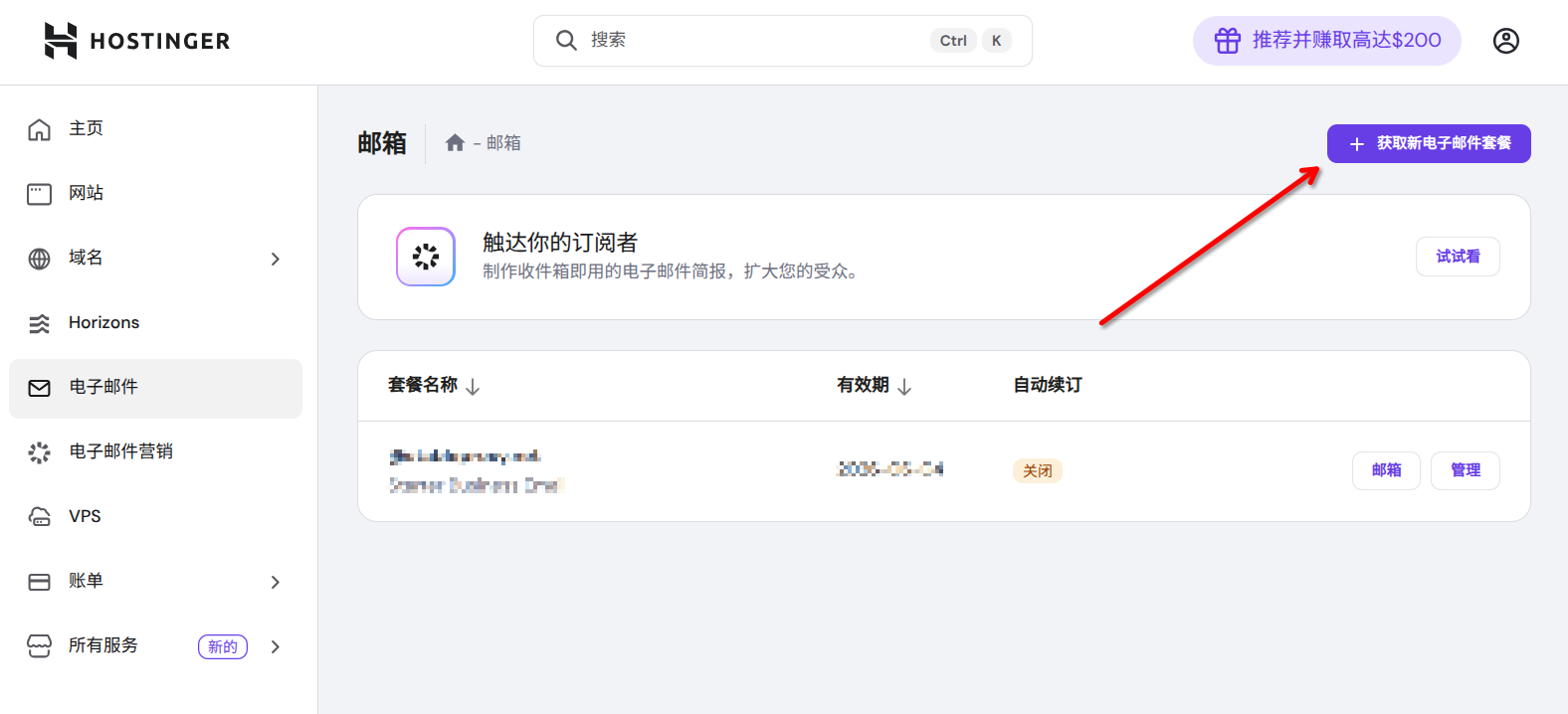Click the breadcrumb home icon

(455, 143)
